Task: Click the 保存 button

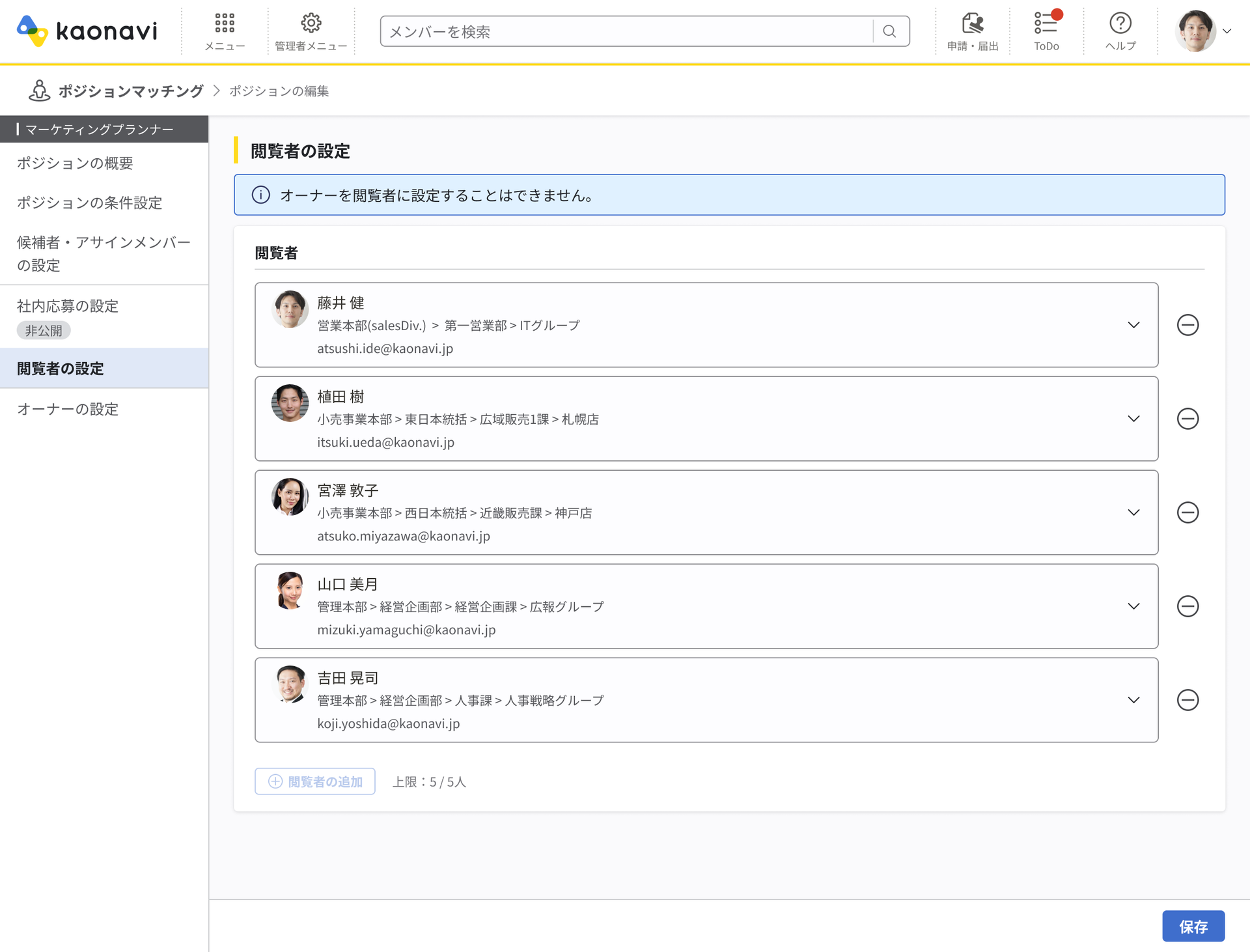Action: click(1193, 926)
